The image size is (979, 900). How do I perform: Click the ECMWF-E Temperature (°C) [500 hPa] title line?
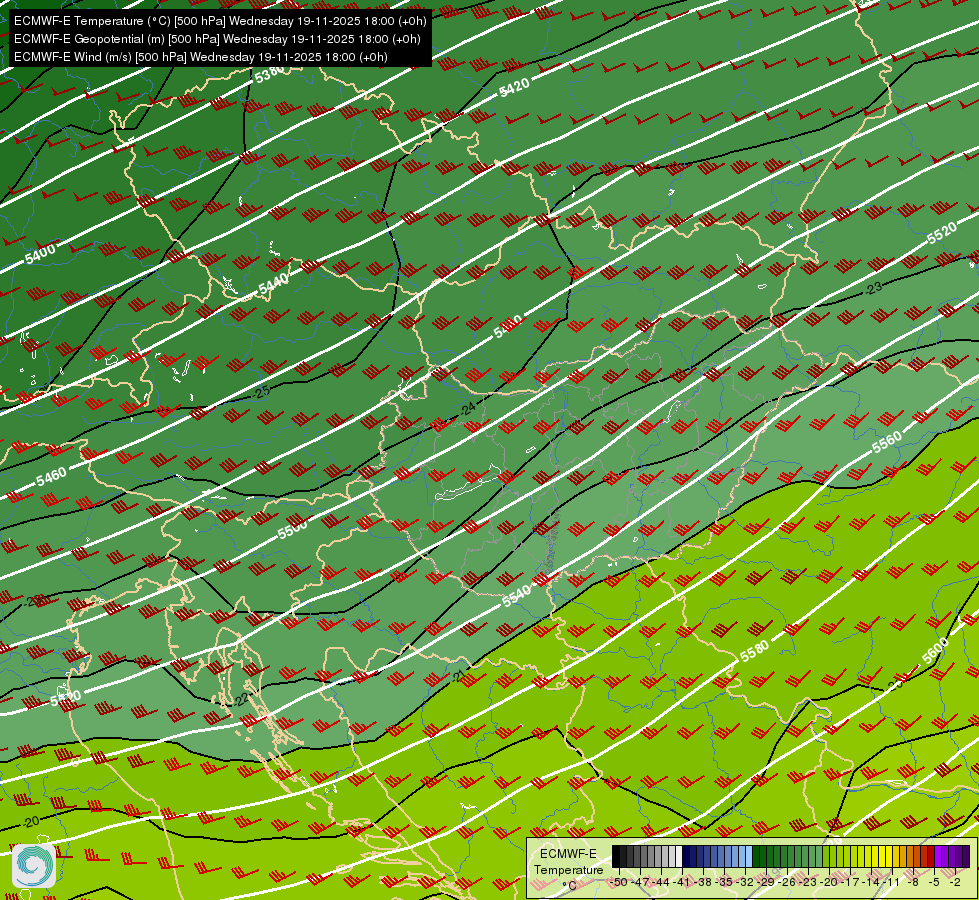click(220, 21)
